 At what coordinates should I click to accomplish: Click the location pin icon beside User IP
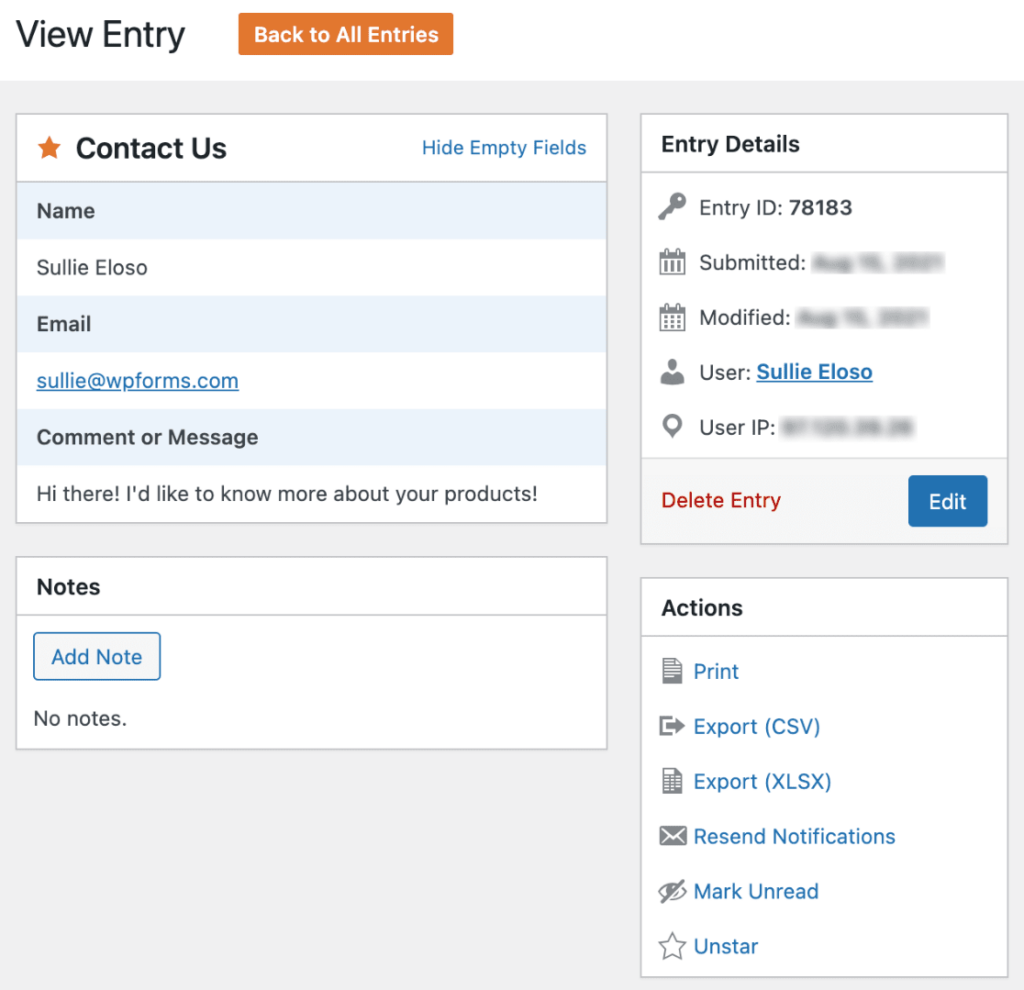[x=674, y=426]
